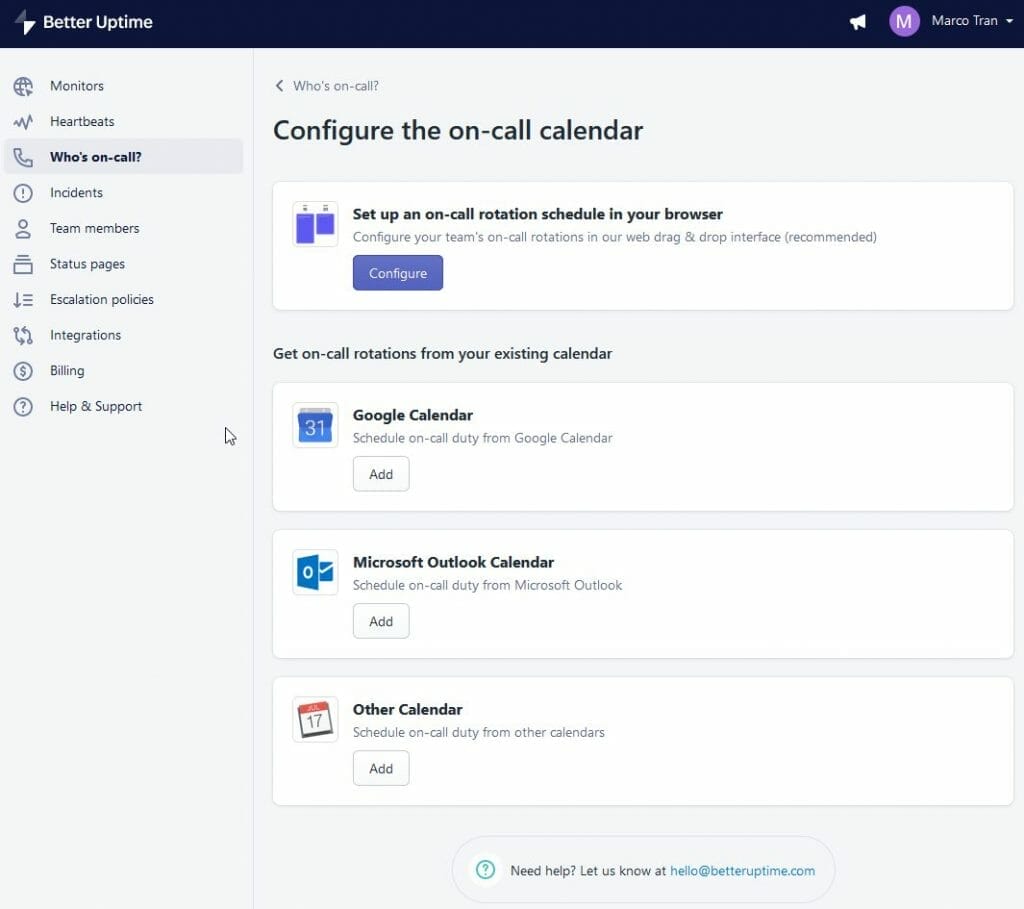Click the Configure button for rotation schedule

pyautogui.click(x=397, y=272)
